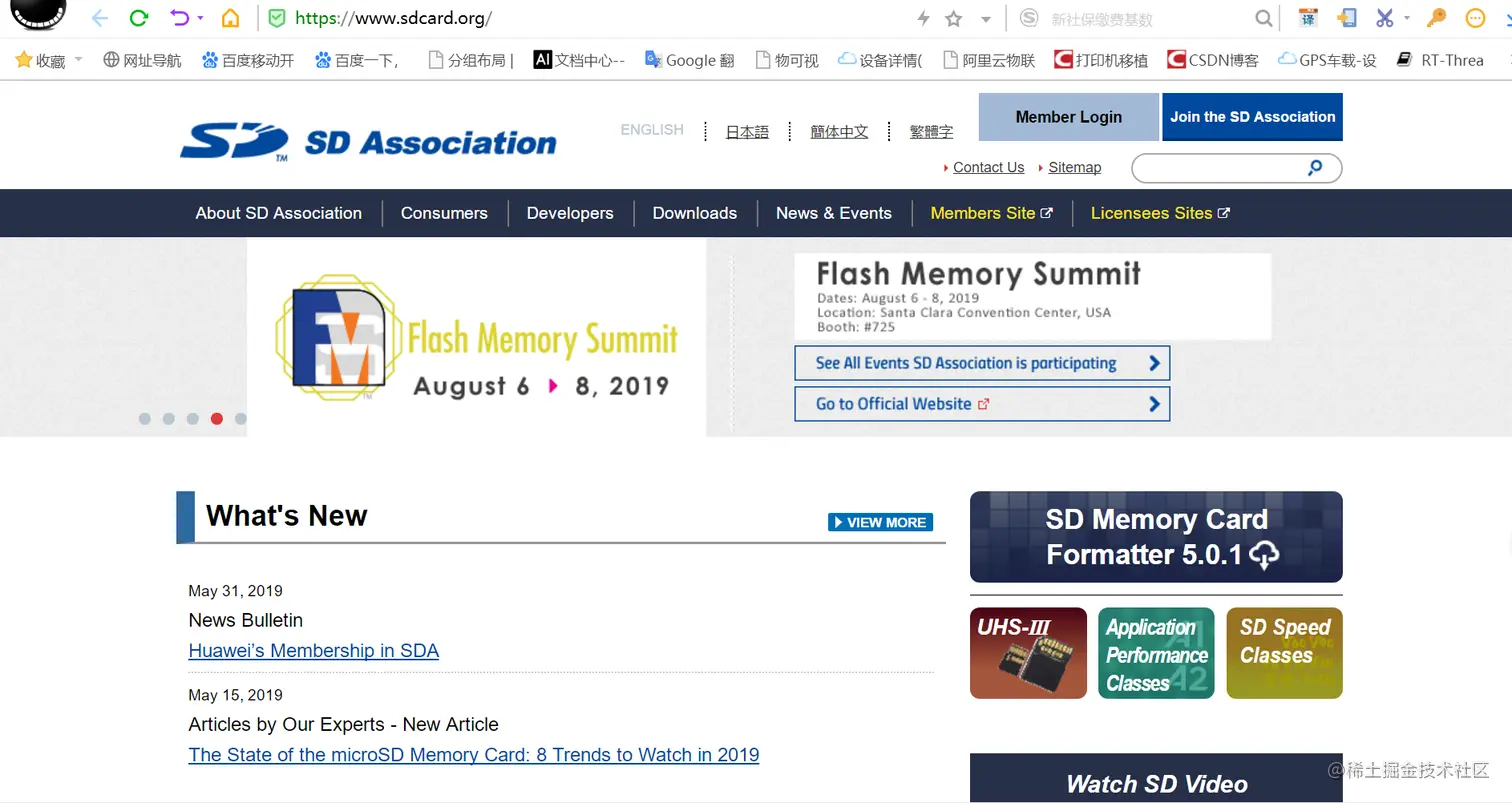Click the send-to-phone extension icon
The height and width of the screenshot is (803, 1512).
[1346, 18]
